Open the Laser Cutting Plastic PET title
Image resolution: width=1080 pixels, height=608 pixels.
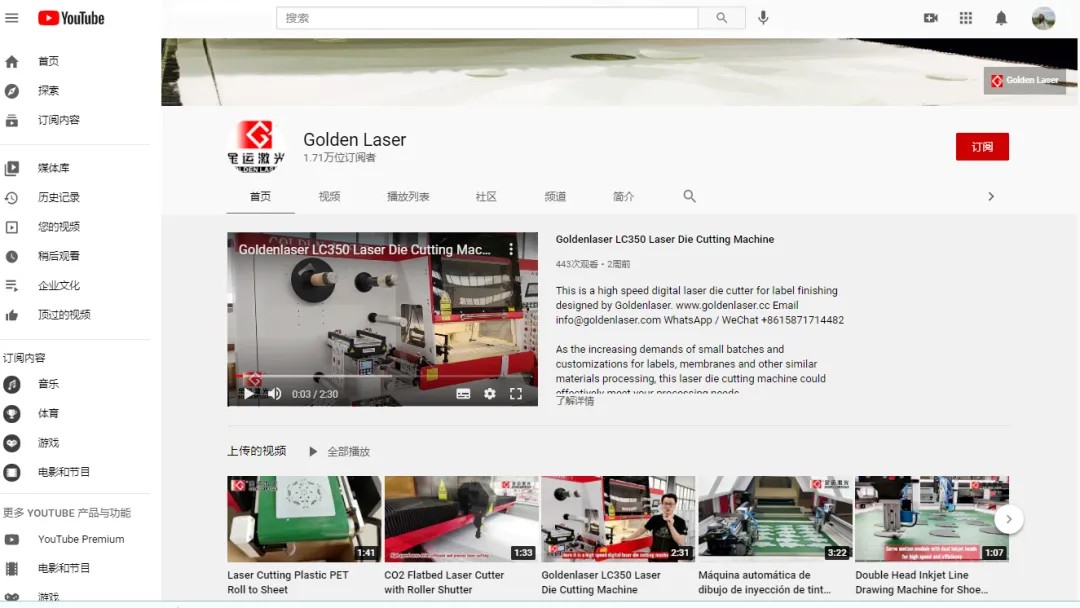click(x=288, y=582)
